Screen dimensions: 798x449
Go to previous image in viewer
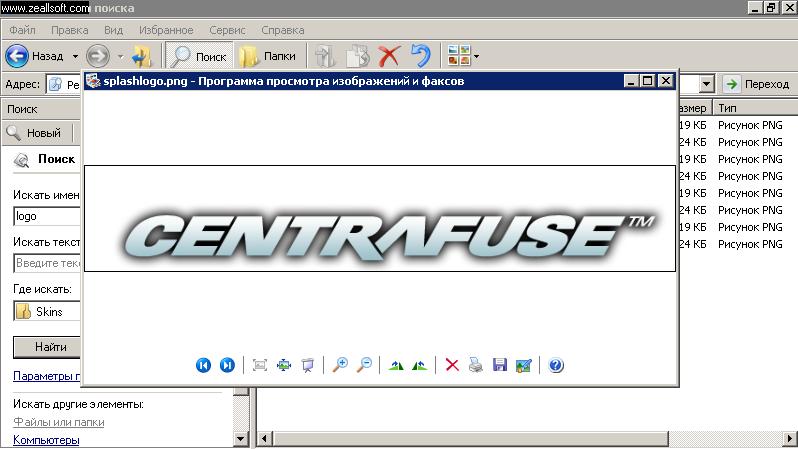pos(203,365)
